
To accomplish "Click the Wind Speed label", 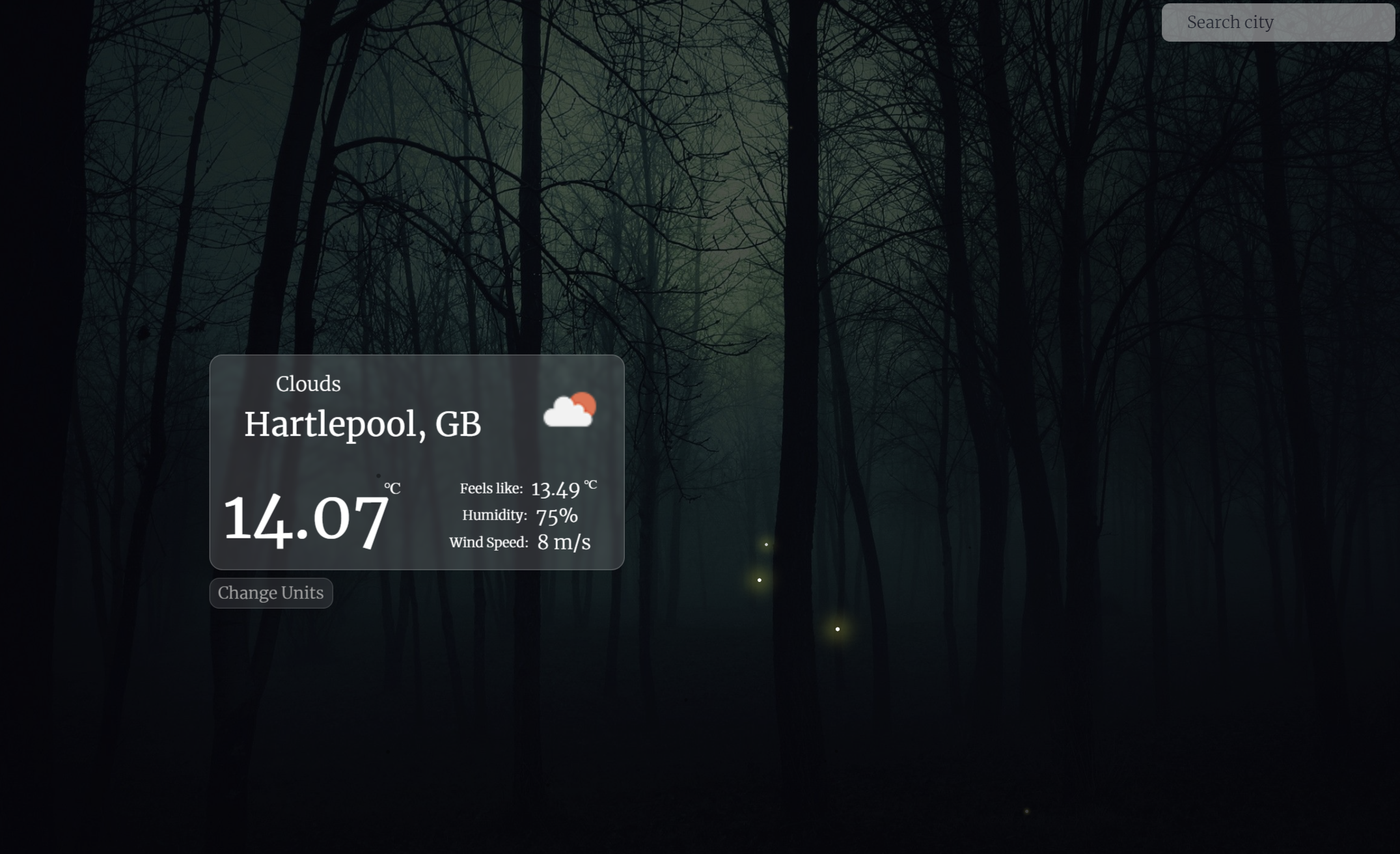I will (488, 543).
